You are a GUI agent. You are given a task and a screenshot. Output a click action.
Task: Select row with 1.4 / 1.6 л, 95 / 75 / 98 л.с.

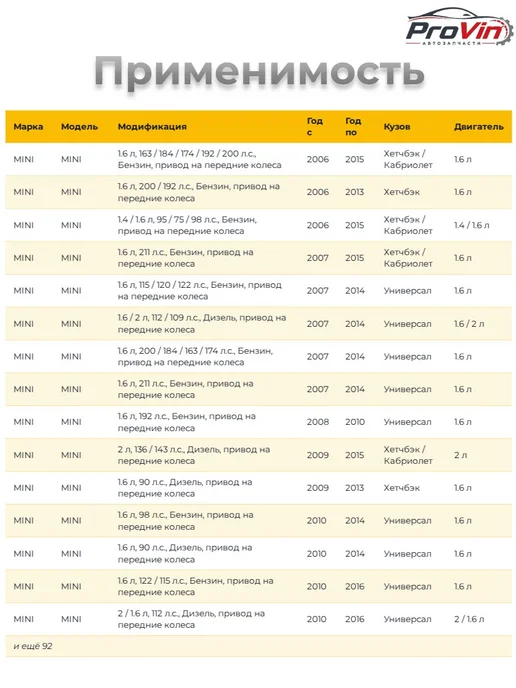[x=258, y=225]
